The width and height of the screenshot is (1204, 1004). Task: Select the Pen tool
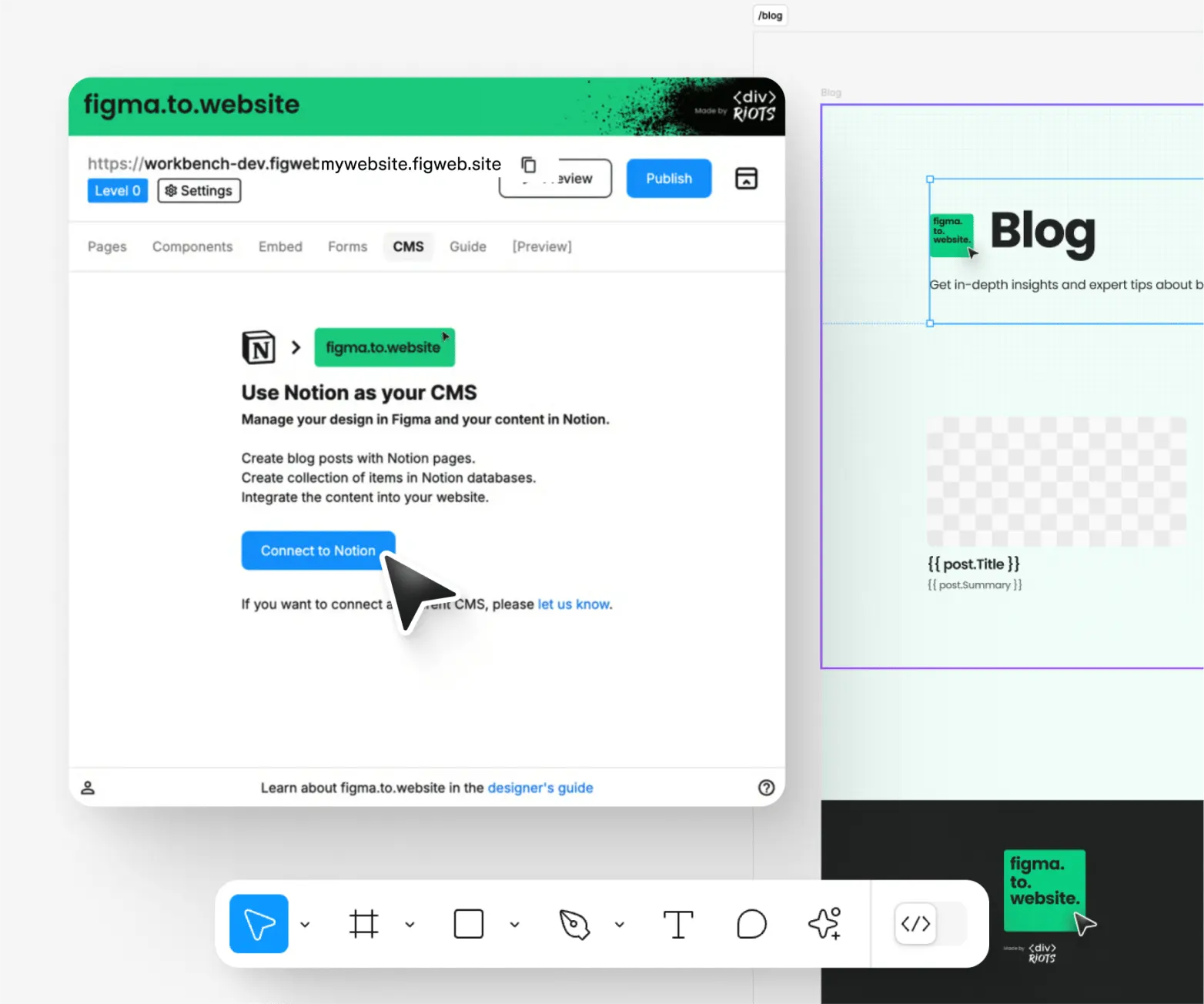[574, 924]
